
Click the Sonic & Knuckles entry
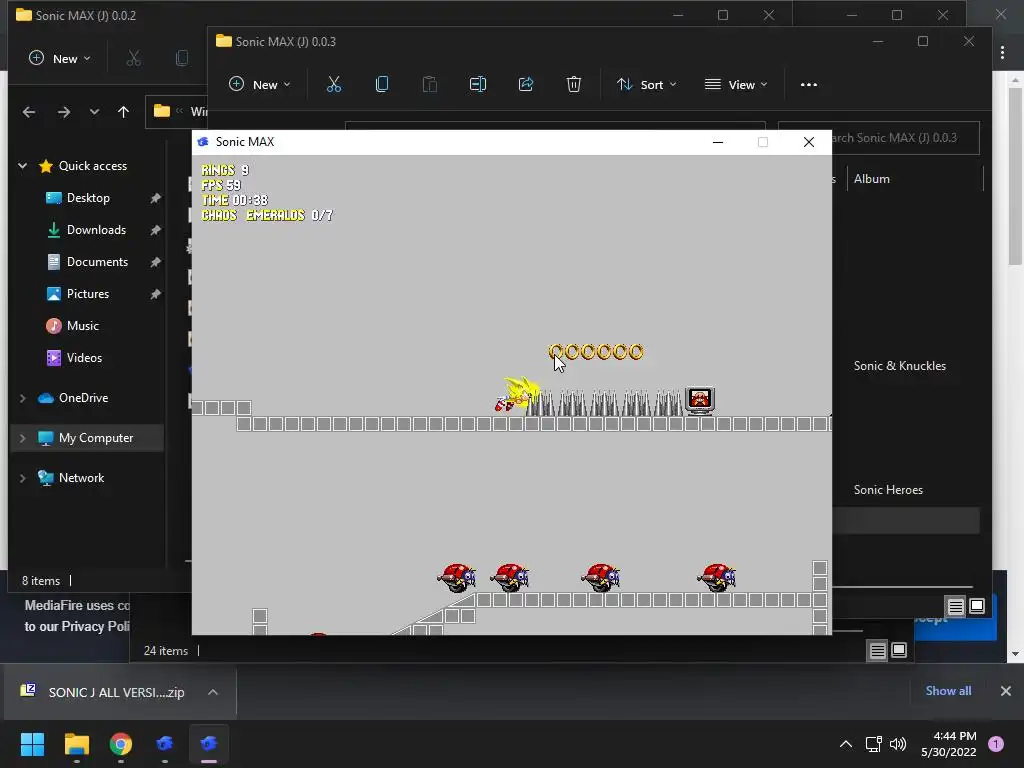[x=899, y=366]
